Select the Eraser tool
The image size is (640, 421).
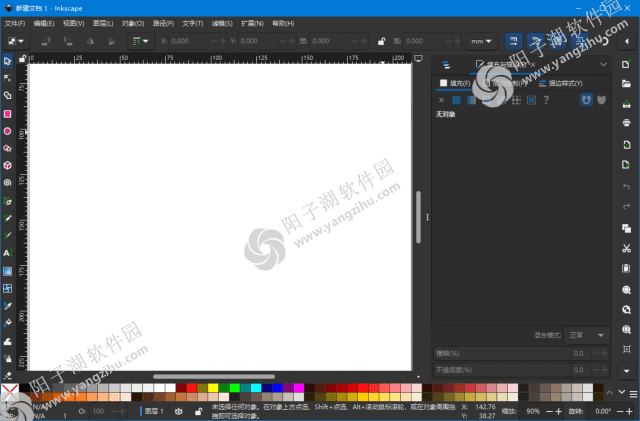point(7,375)
